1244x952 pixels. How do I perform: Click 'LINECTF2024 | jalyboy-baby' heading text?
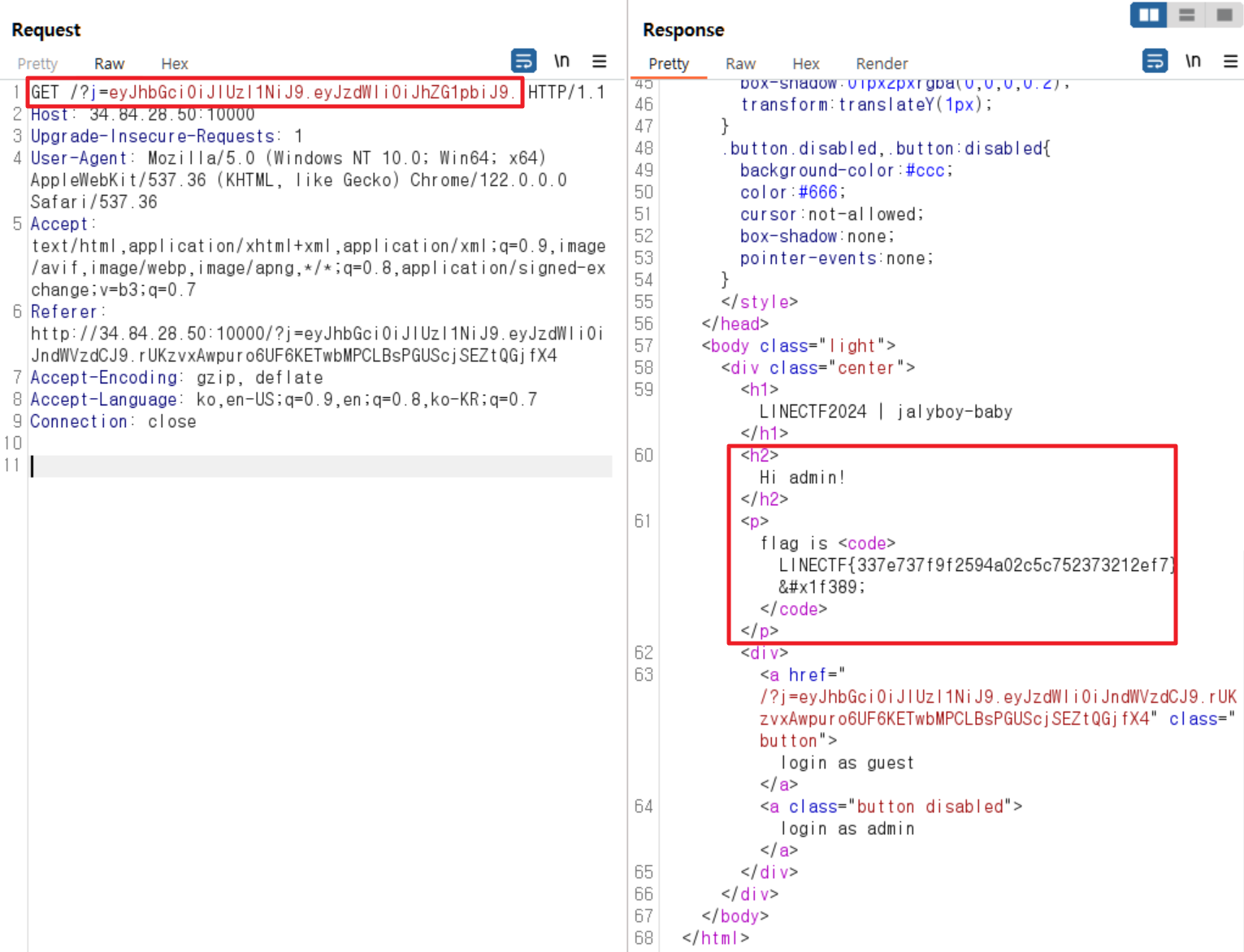pyautogui.click(x=886, y=412)
